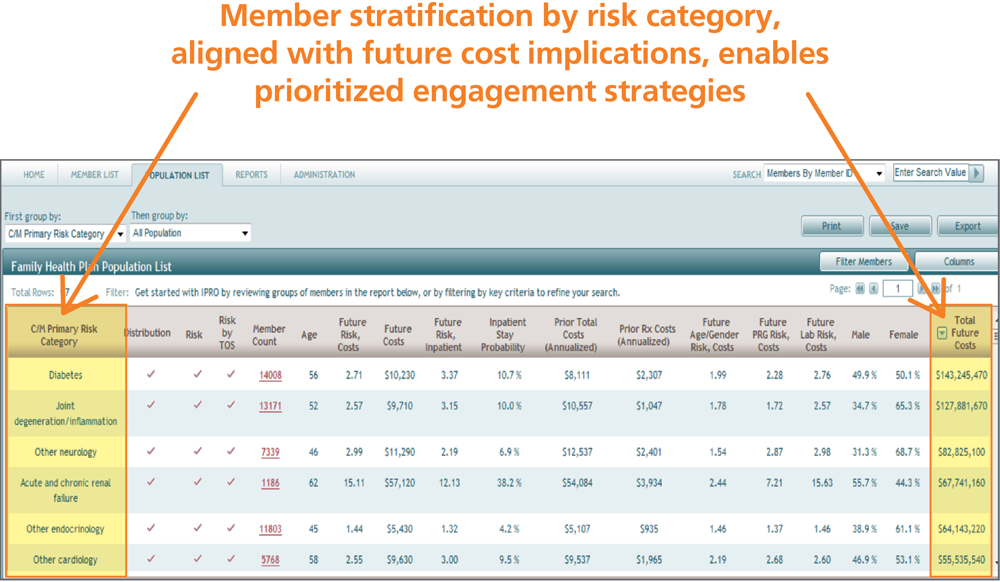Screen dimensions: 1000x582
Task: Jump to the last results page
Action: pyautogui.click(x=934, y=290)
